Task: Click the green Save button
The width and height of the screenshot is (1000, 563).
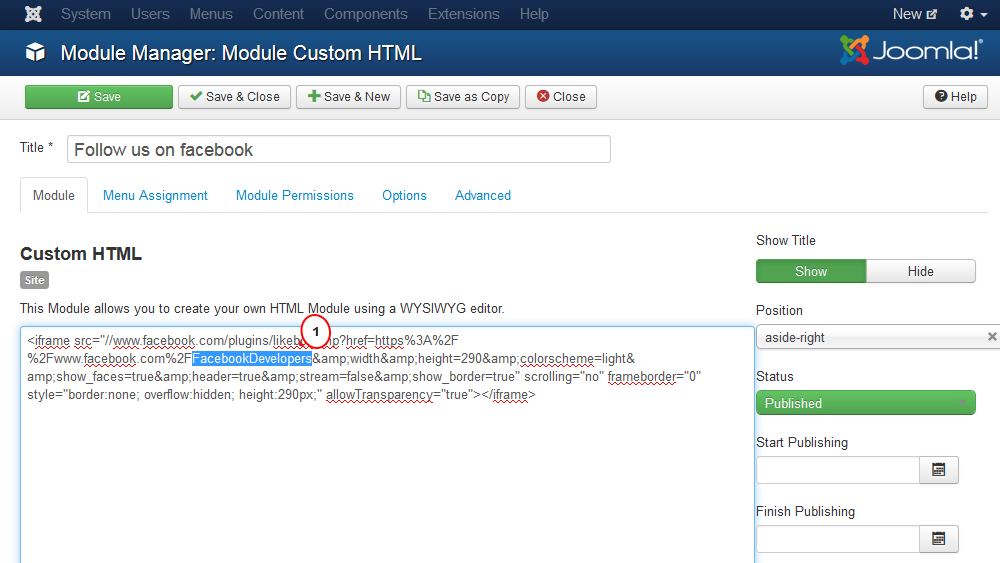Action: (99, 97)
